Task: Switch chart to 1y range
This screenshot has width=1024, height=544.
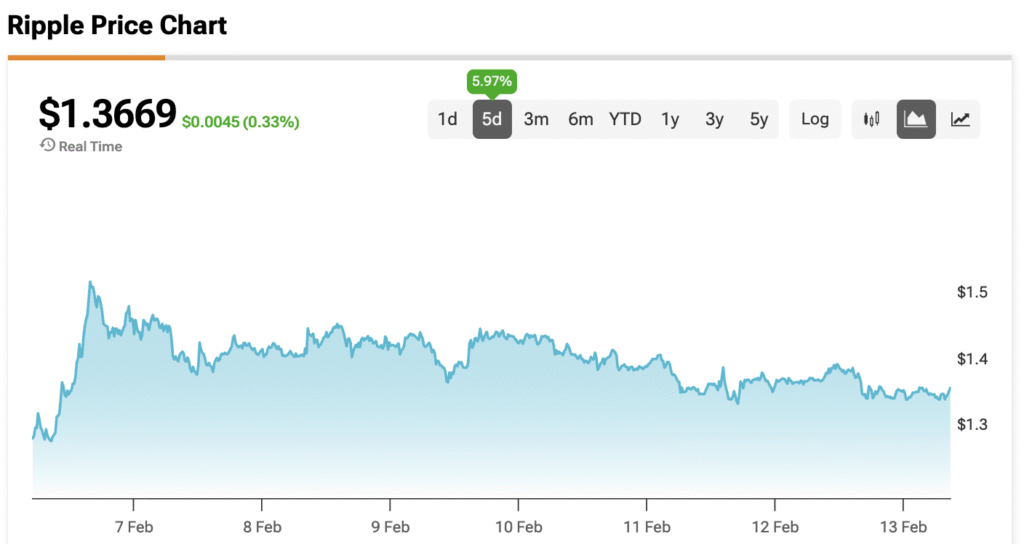Action: click(x=670, y=119)
